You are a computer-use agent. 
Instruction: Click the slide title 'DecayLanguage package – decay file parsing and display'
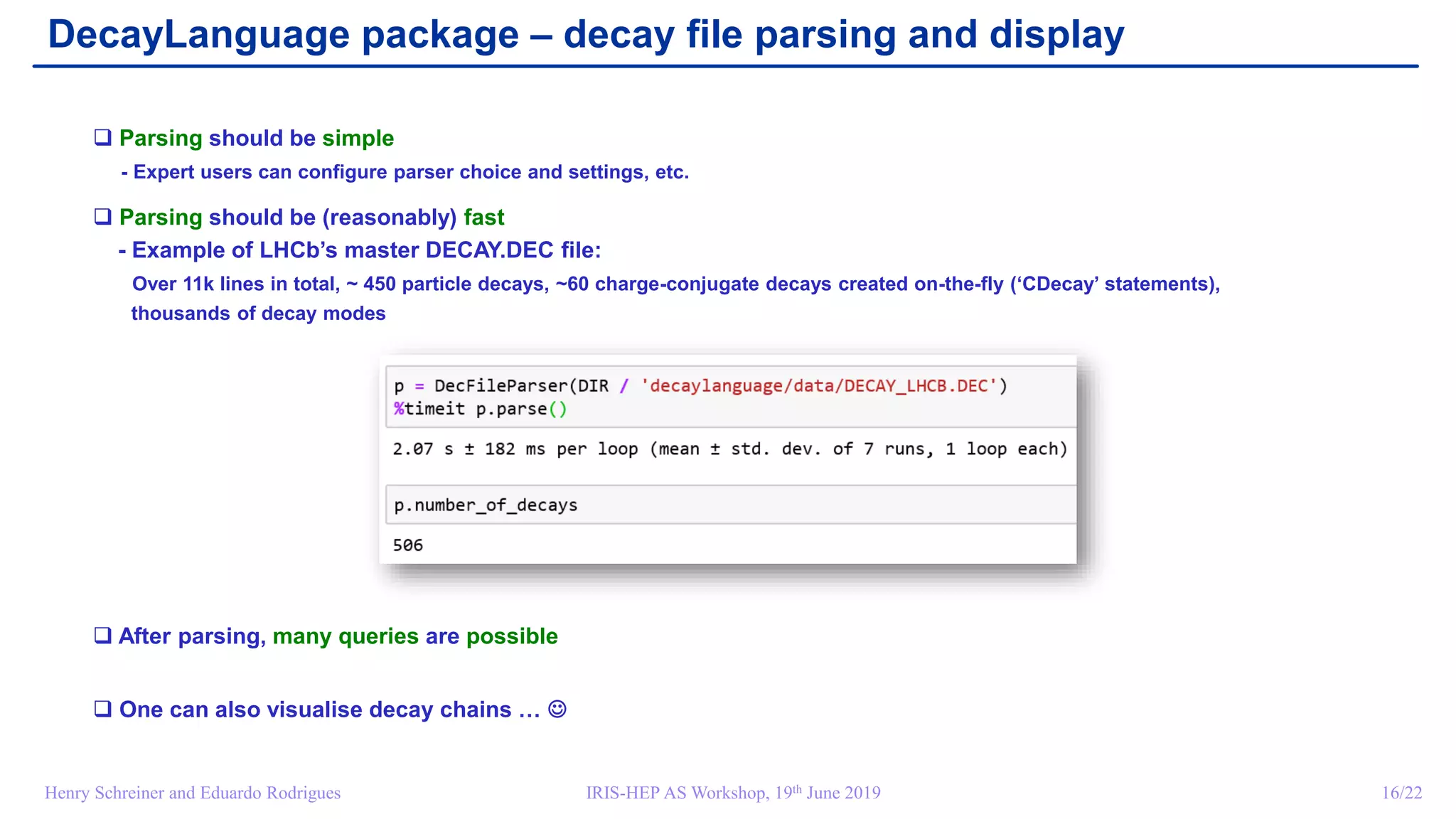click(586, 34)
